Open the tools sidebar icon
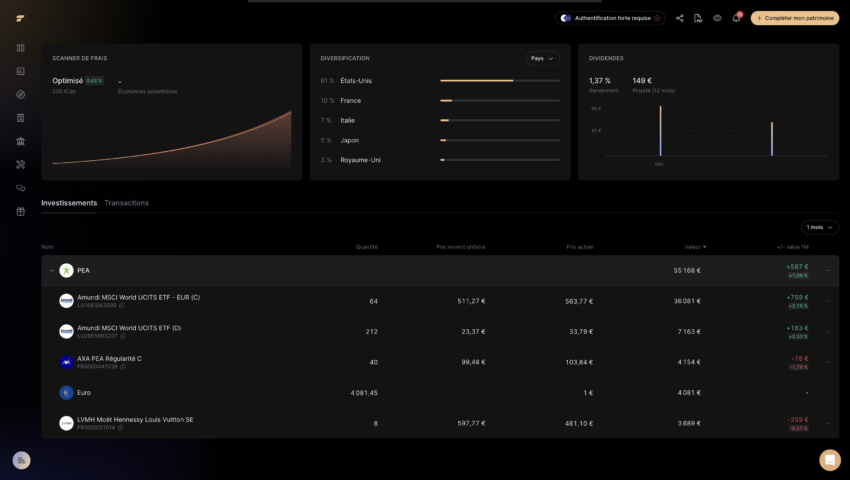 (x=21, y=164)
